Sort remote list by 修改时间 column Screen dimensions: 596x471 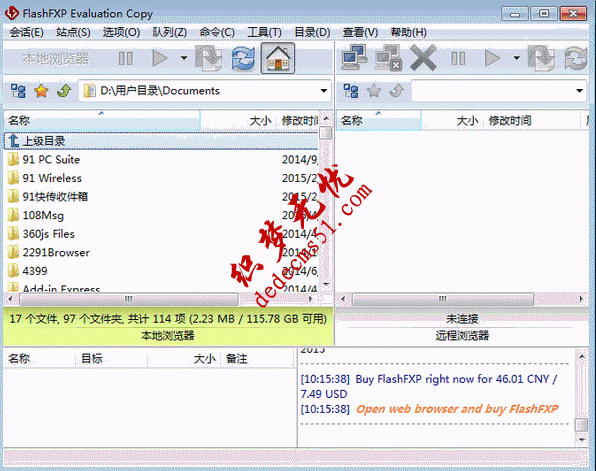(x=533, y=121)
